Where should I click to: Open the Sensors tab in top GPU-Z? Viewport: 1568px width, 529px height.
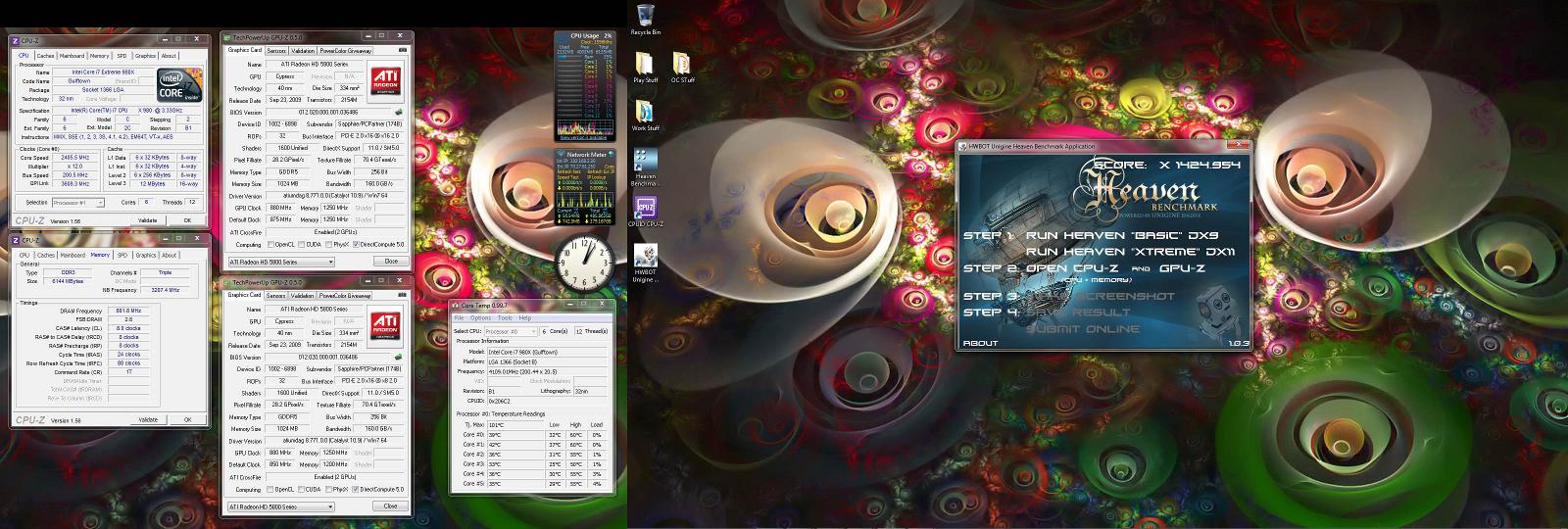(x=276, y=49)
